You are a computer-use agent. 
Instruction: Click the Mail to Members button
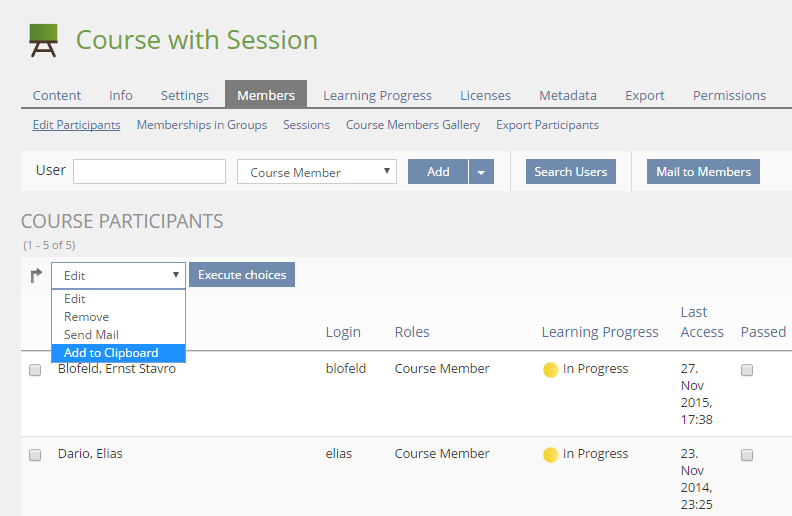[703, 172]
